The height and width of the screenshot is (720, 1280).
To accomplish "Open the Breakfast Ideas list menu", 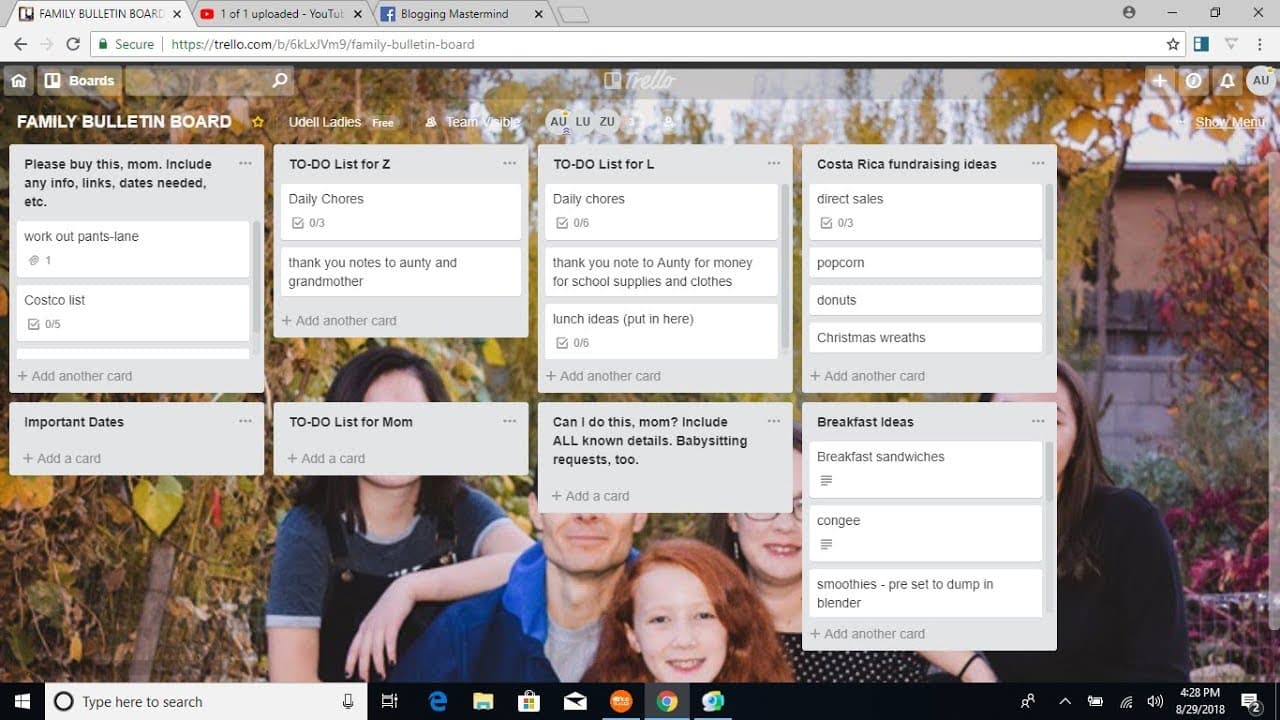I will click(1038, 422).
